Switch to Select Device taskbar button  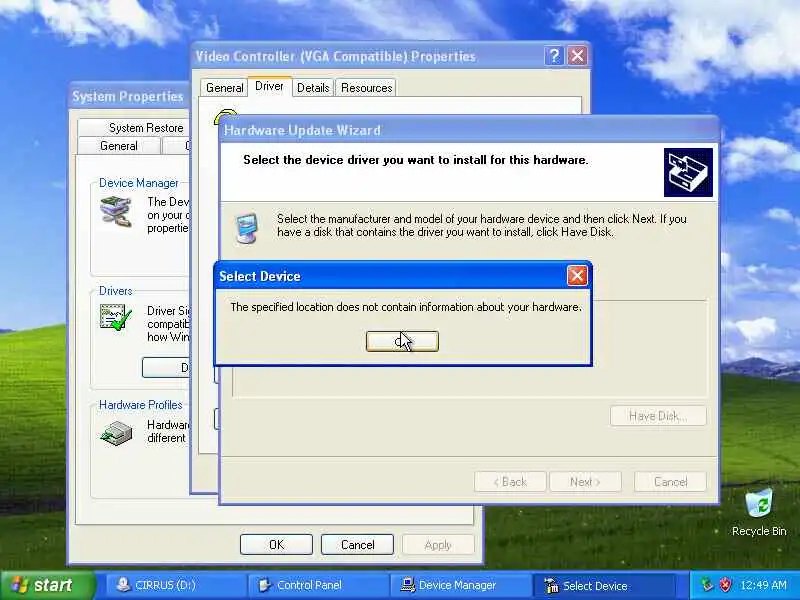tap(603, 585)
